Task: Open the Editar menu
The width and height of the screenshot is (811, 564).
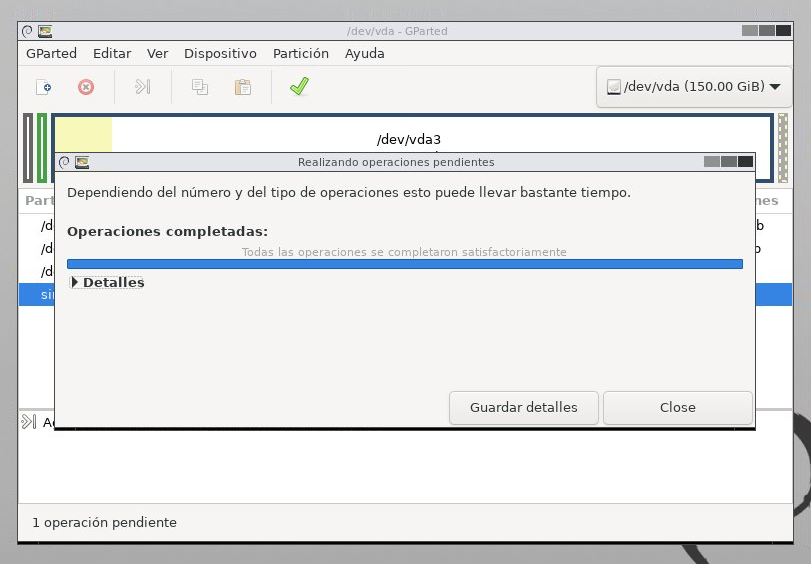Action: click(112, 53)
